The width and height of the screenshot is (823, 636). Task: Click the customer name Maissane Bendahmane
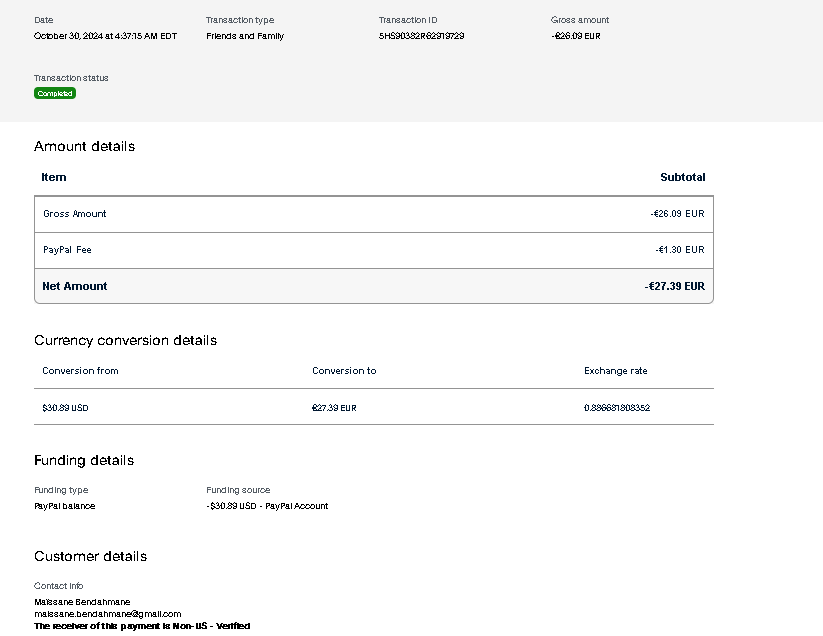tap(82, 602)
